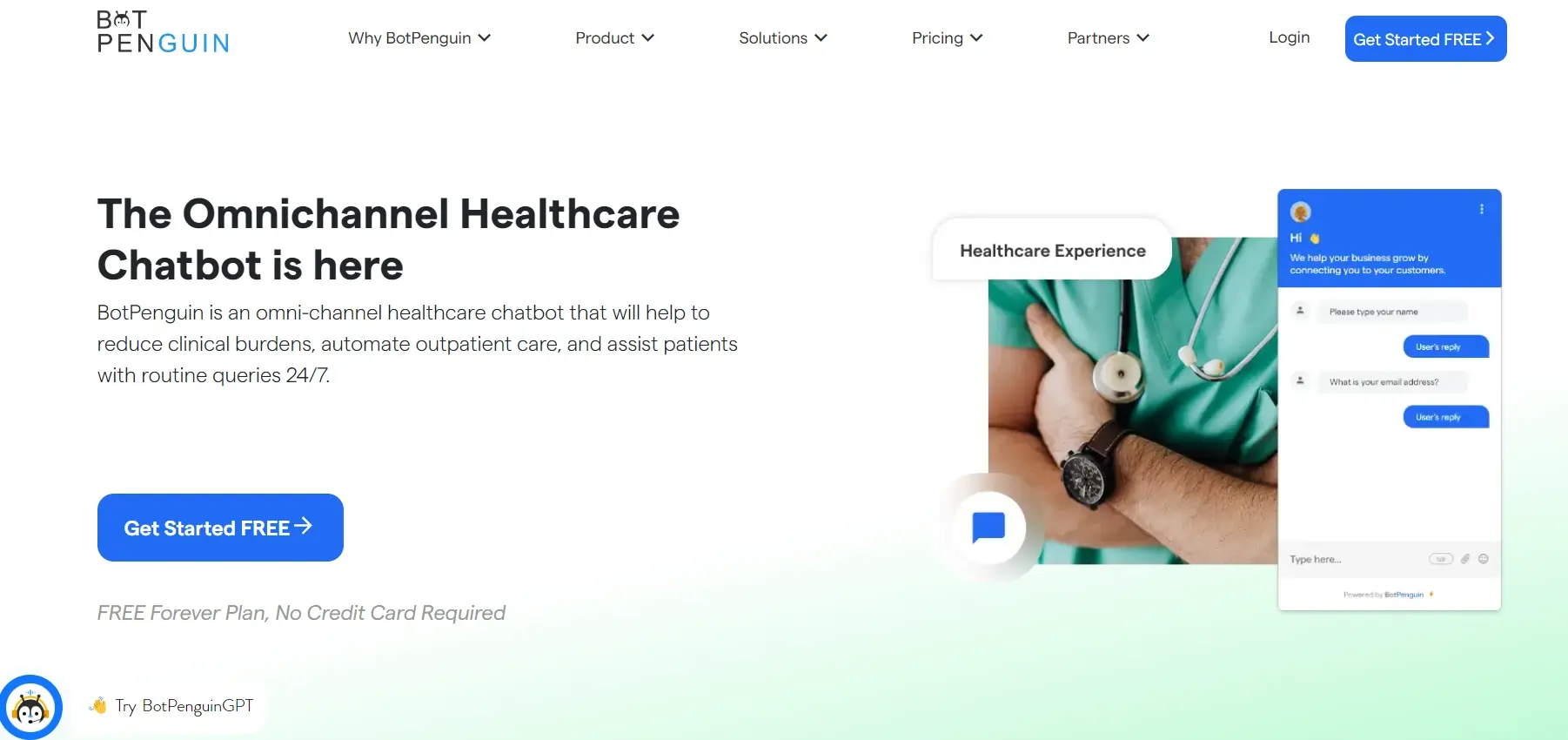Open the three-dot menu in the chat widget

[1481, 210]
